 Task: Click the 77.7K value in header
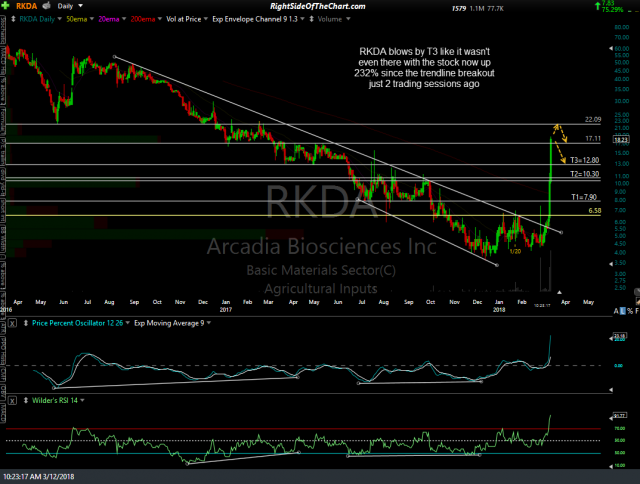point(496,8)
